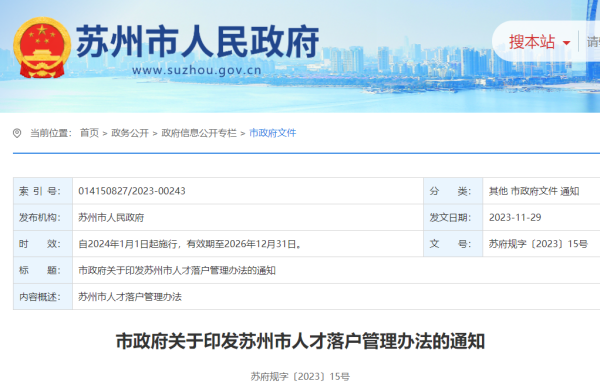Viewport: 600px width, 391px height.
Task: Click the 内容概述 label cell
Action: point(43,297)
